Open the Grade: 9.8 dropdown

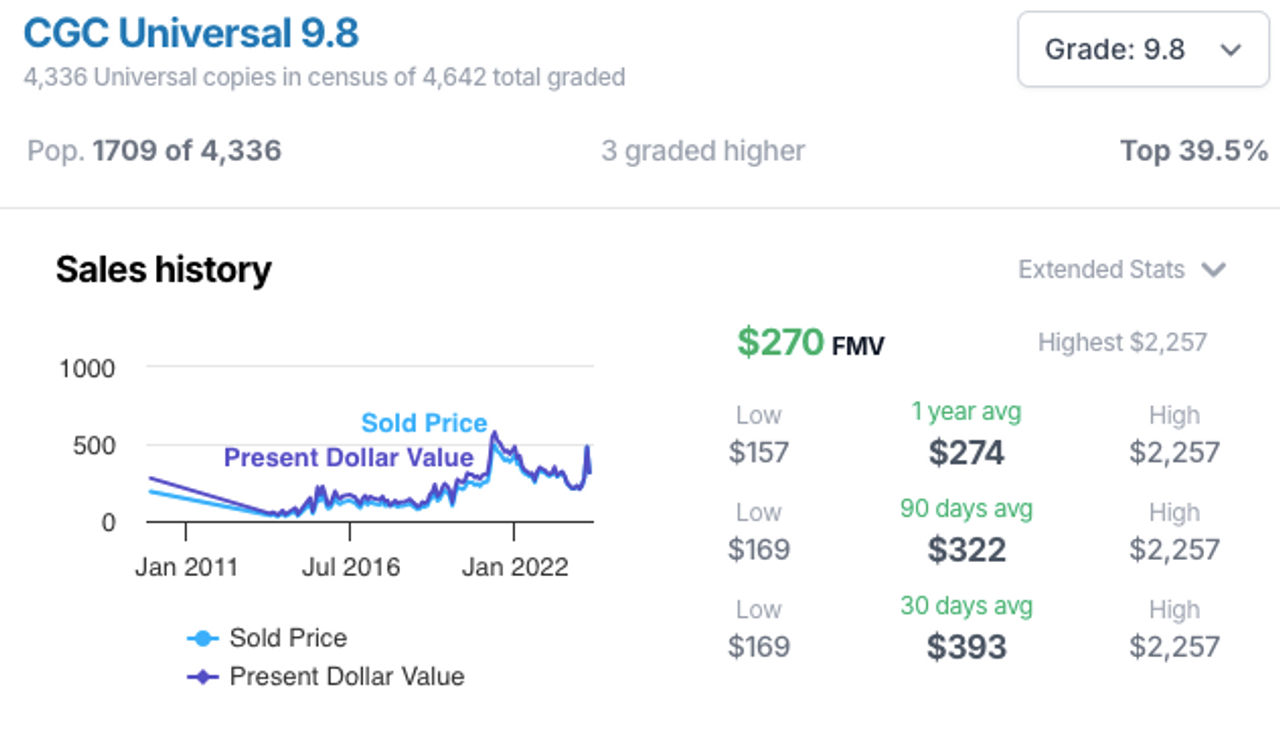(x=1143, y=49)
